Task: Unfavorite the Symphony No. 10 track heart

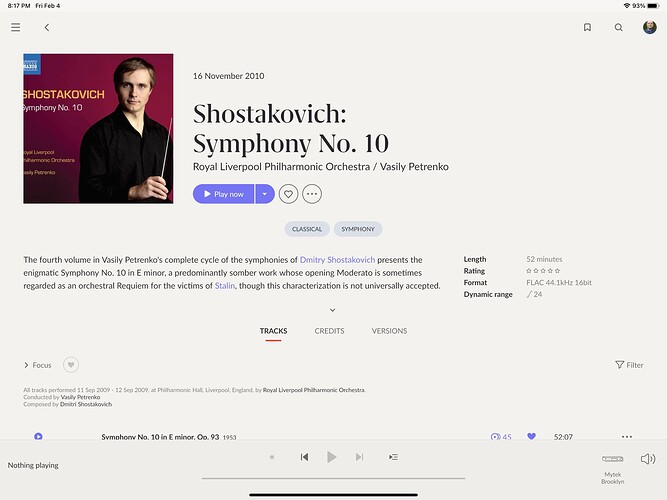Action: (531, 436)
